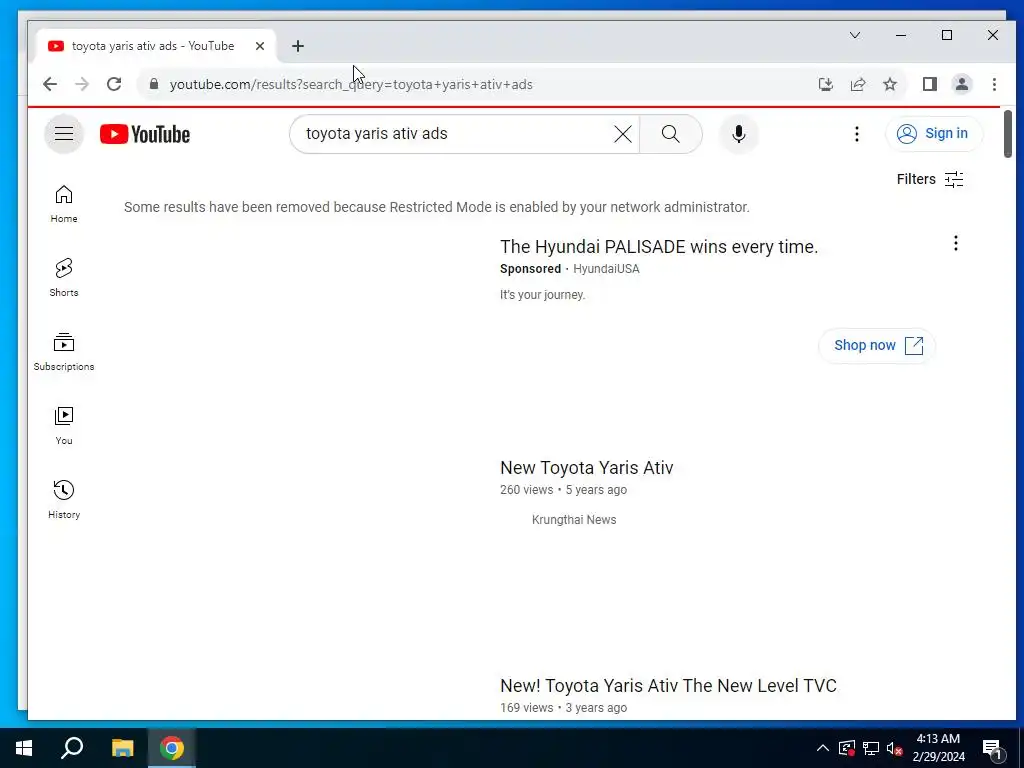Toggle Chrome side panel

tap(930, 84)
